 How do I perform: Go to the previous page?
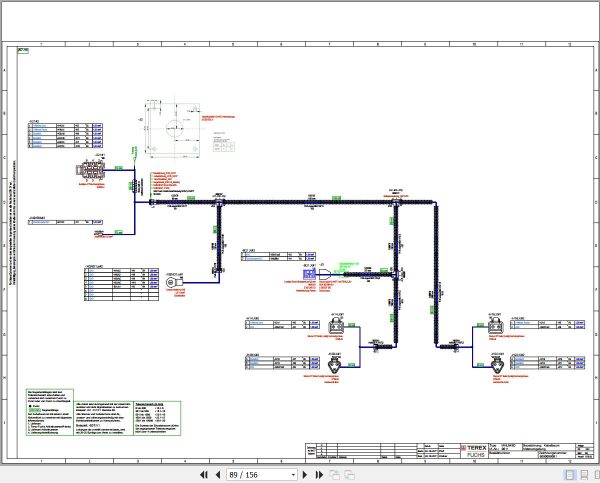(218, 475)
